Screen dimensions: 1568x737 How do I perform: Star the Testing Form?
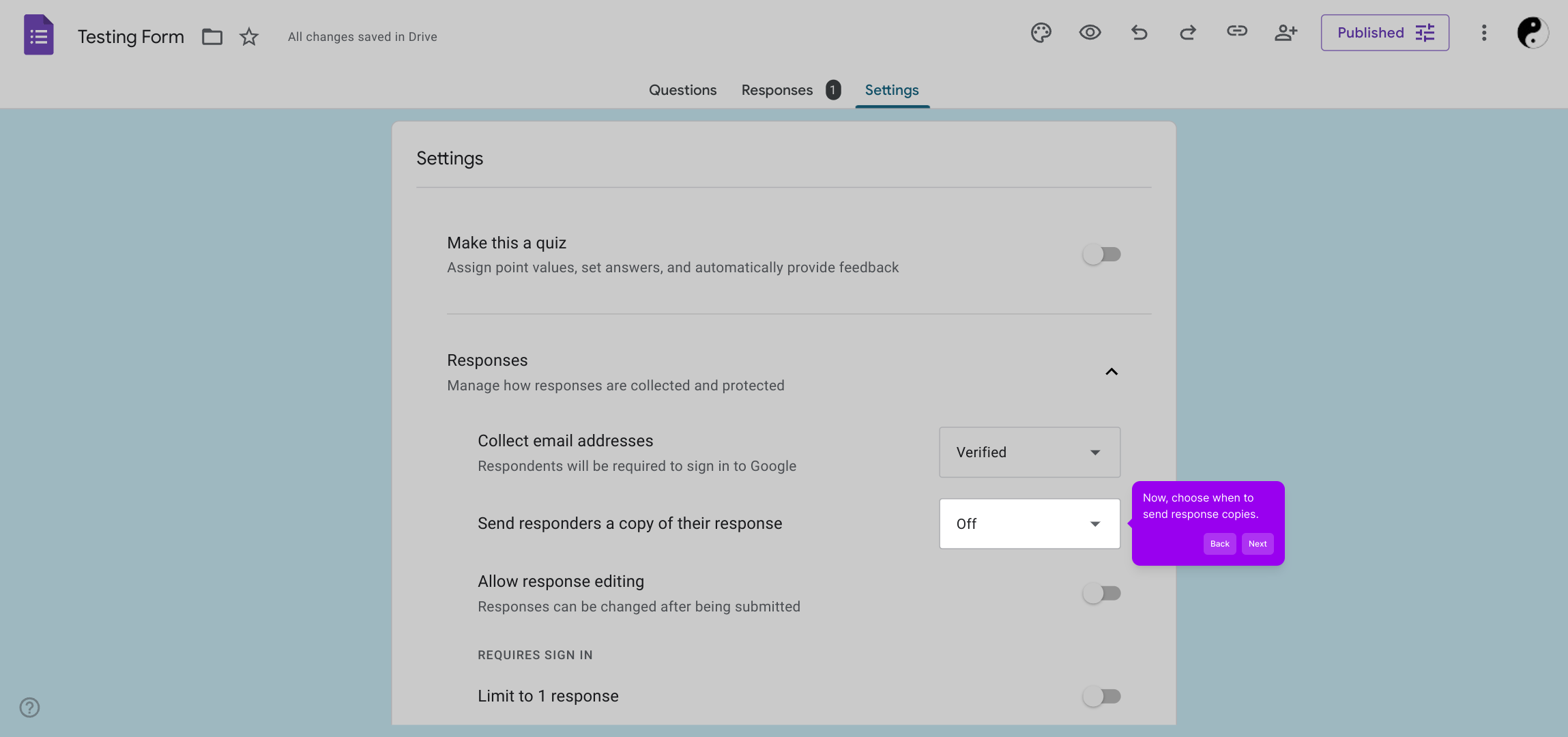tap(249, 37)
